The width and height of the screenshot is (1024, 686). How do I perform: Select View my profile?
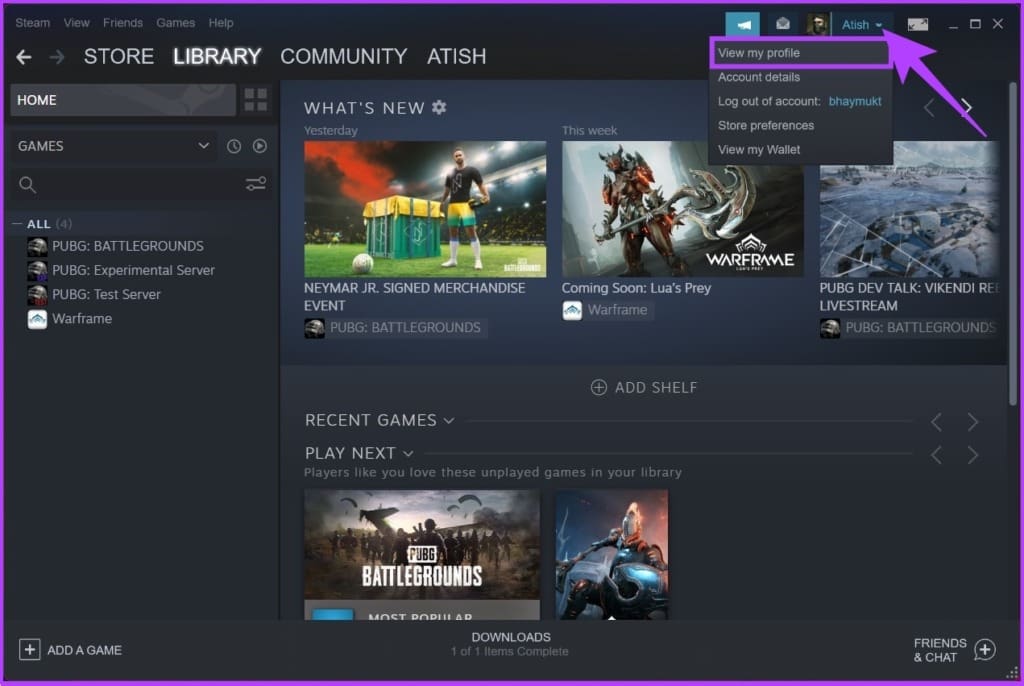click(x=801, y=53)
